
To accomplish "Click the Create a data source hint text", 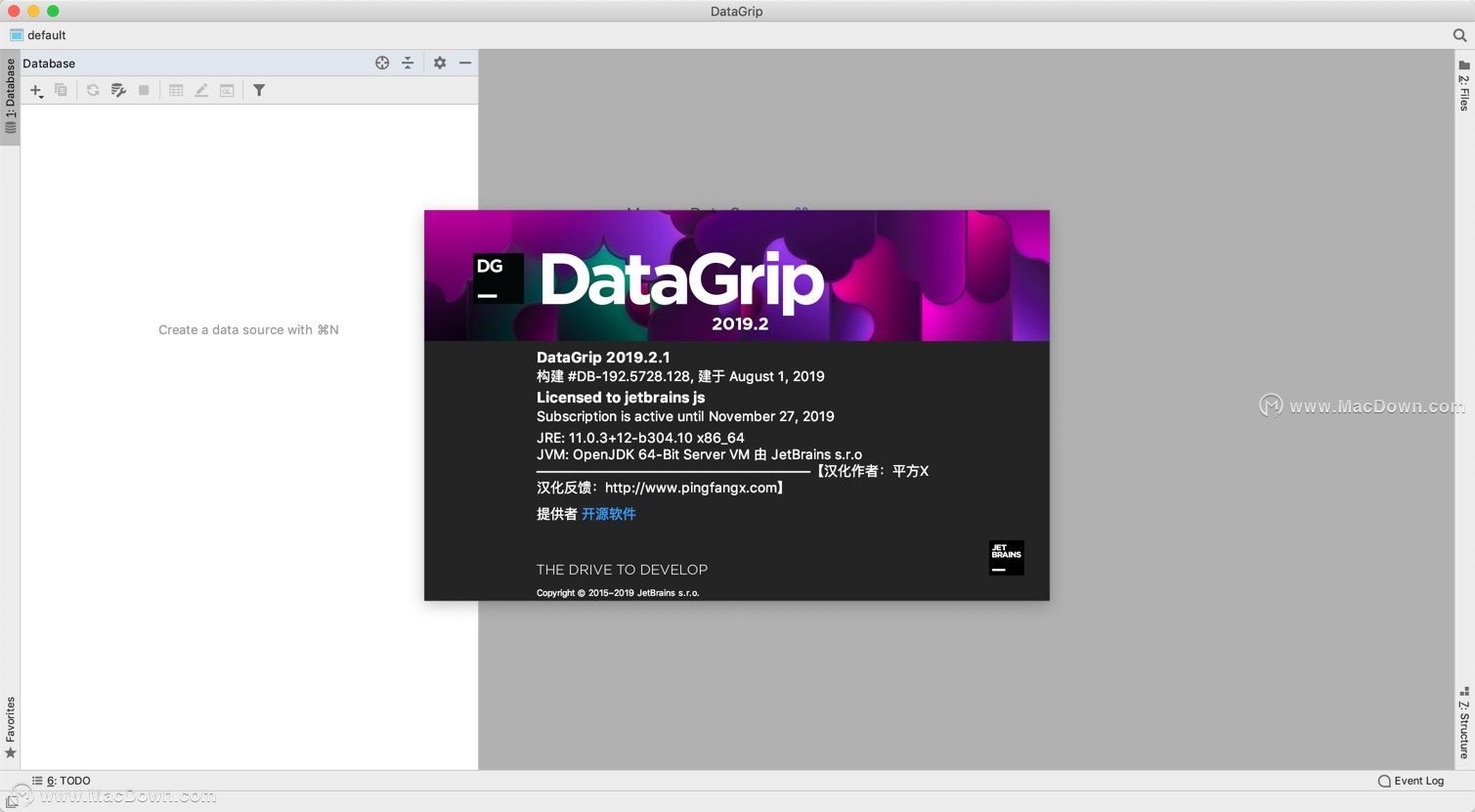I will click(248, 330).
